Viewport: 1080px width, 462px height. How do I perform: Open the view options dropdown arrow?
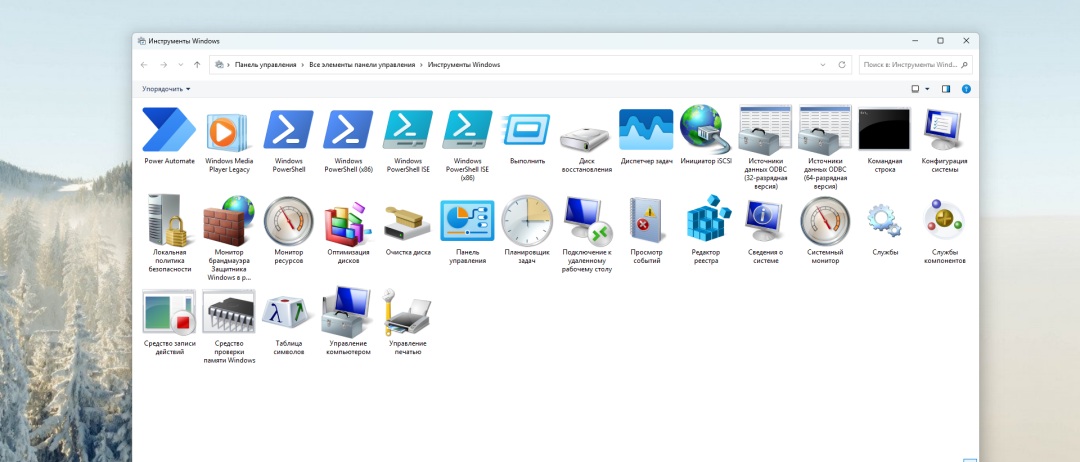(927, 89)
